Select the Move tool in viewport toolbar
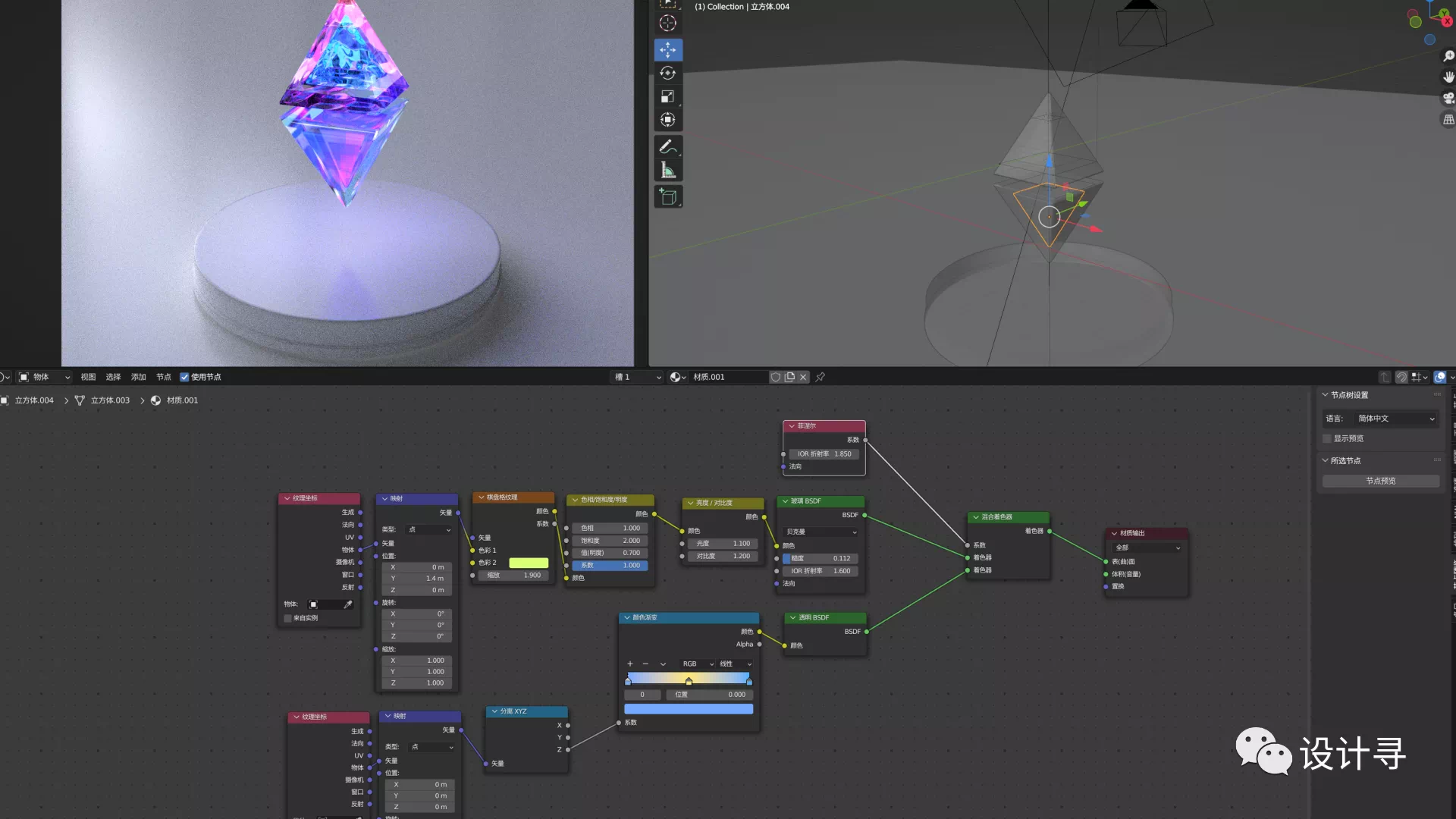Image resolution: width=1456 pixels, height=819 pixels. pyautogui.click(x=668, y=50)
